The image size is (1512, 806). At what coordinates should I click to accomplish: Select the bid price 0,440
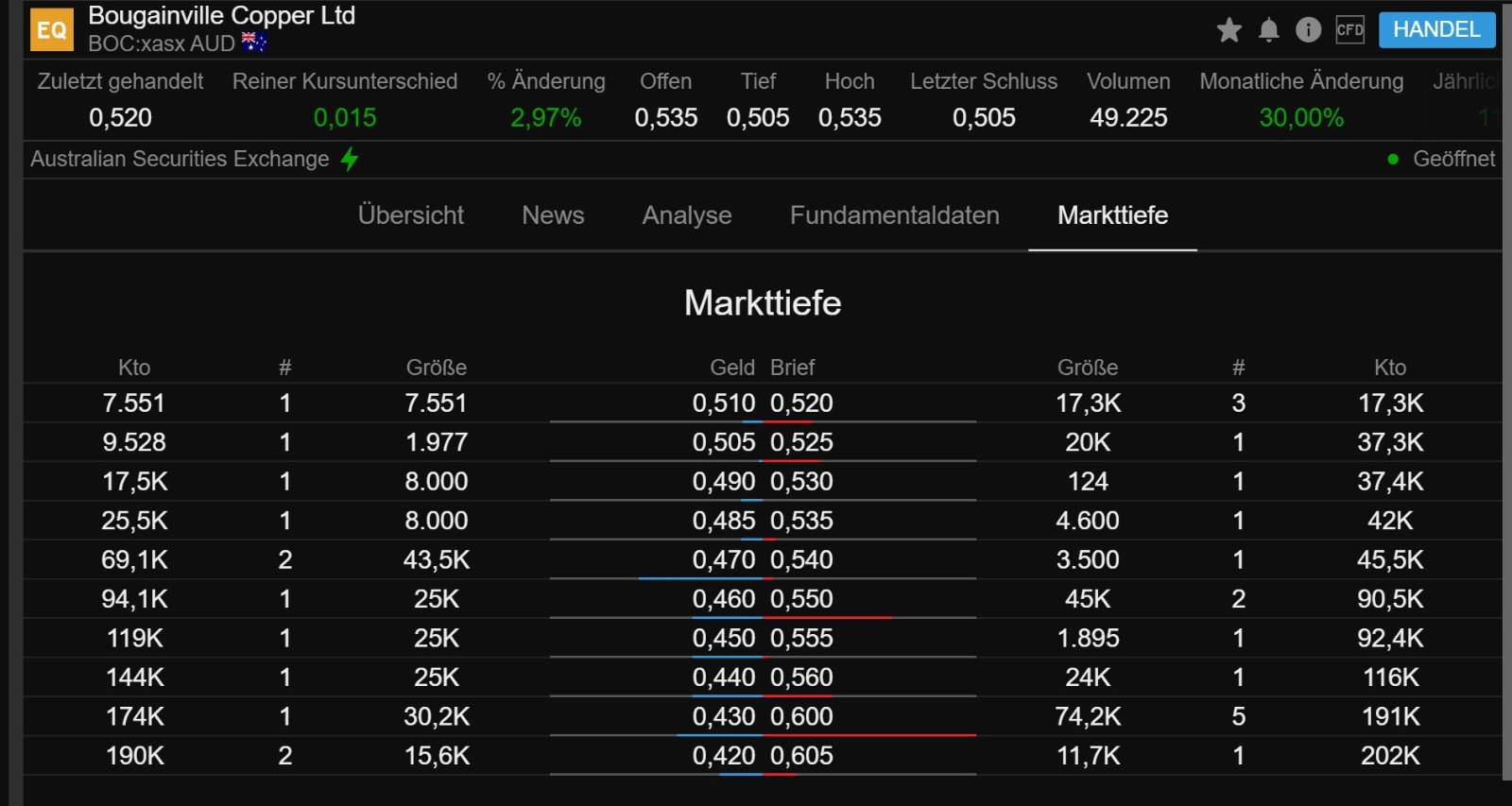click(x=724, y=677)
